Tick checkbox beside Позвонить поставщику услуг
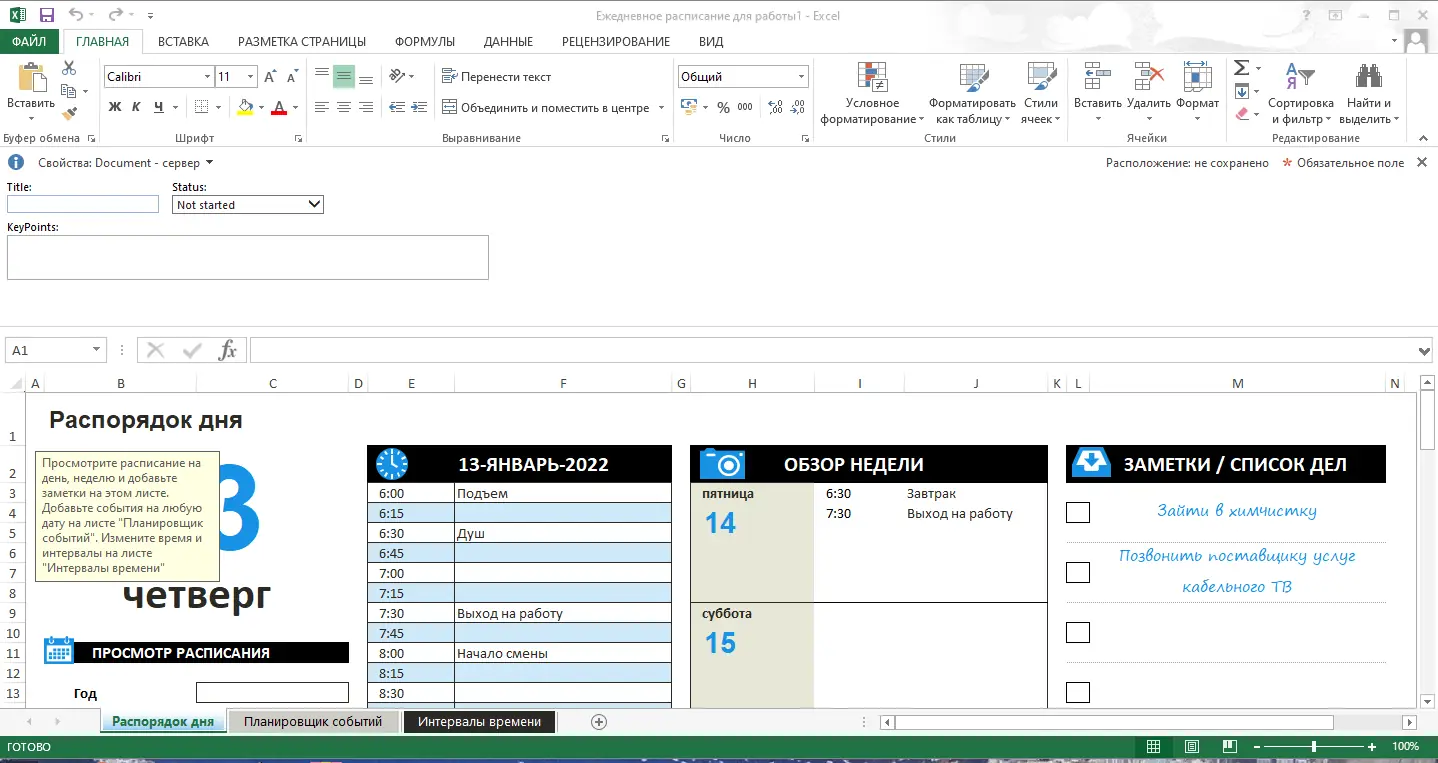 tap(1078, 572)
